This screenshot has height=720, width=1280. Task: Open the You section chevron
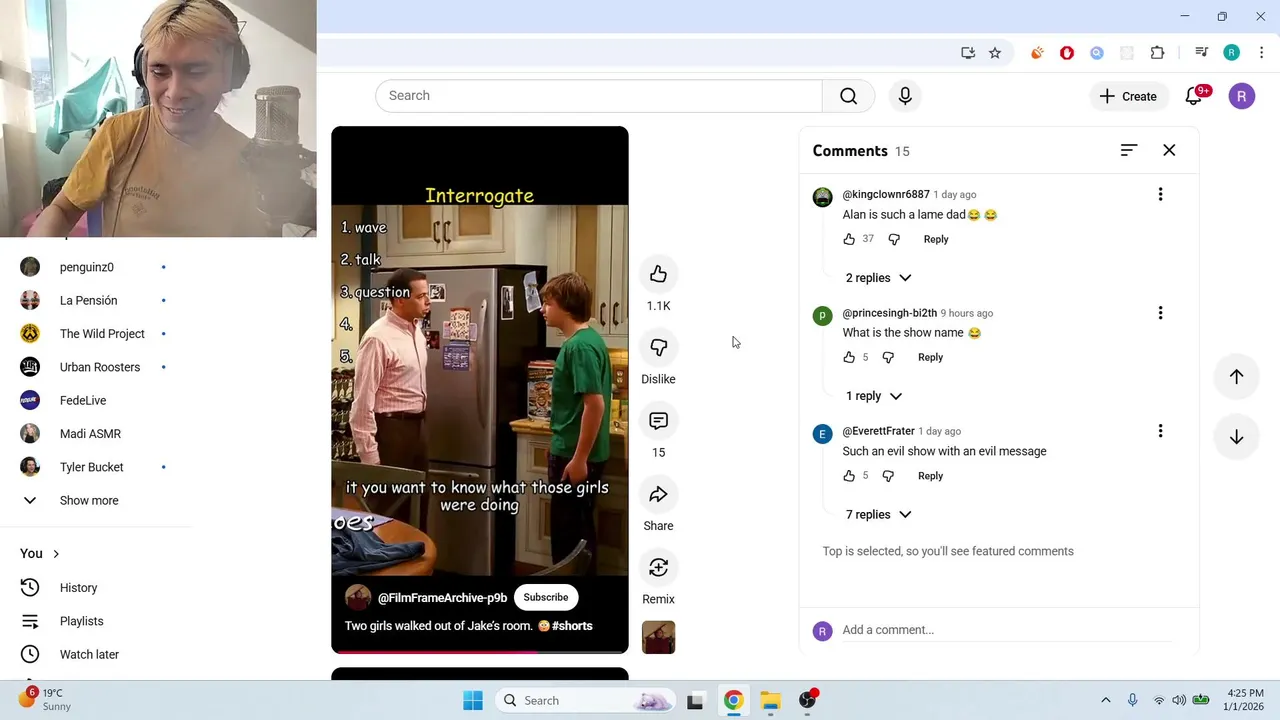coord(56,554)
